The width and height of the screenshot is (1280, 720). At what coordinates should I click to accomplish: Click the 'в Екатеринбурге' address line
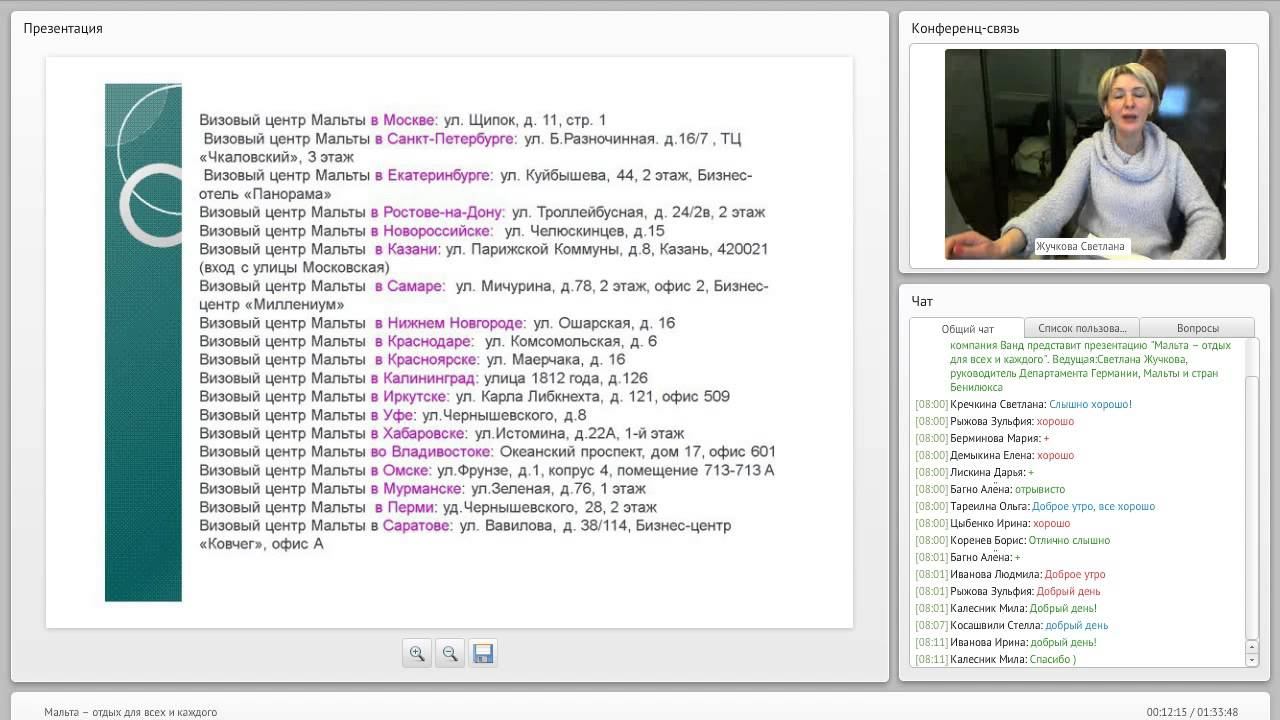tap(475, 185)
